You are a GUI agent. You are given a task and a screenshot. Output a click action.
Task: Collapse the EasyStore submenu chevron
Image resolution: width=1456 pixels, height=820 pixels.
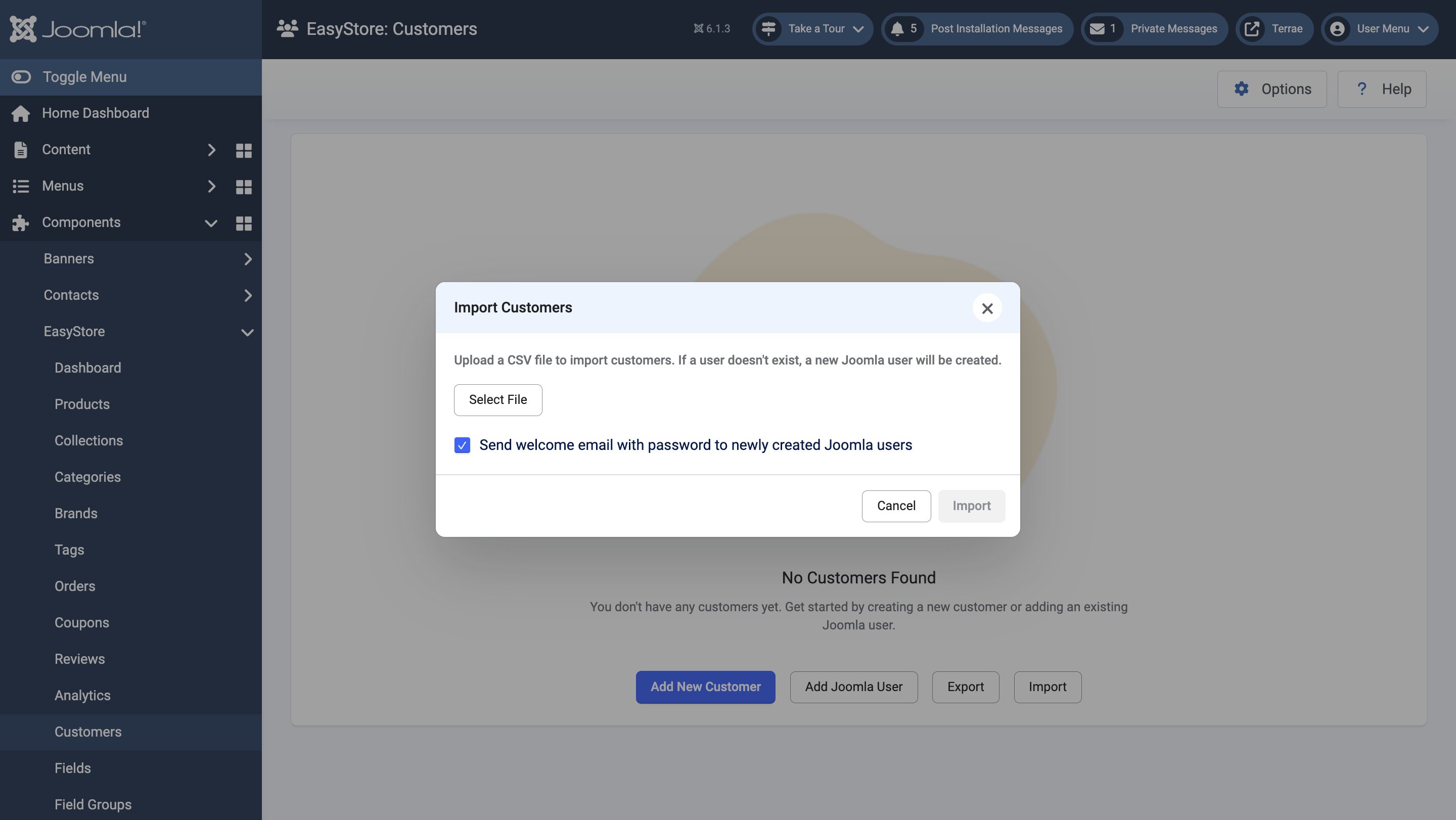pos(247,332)
